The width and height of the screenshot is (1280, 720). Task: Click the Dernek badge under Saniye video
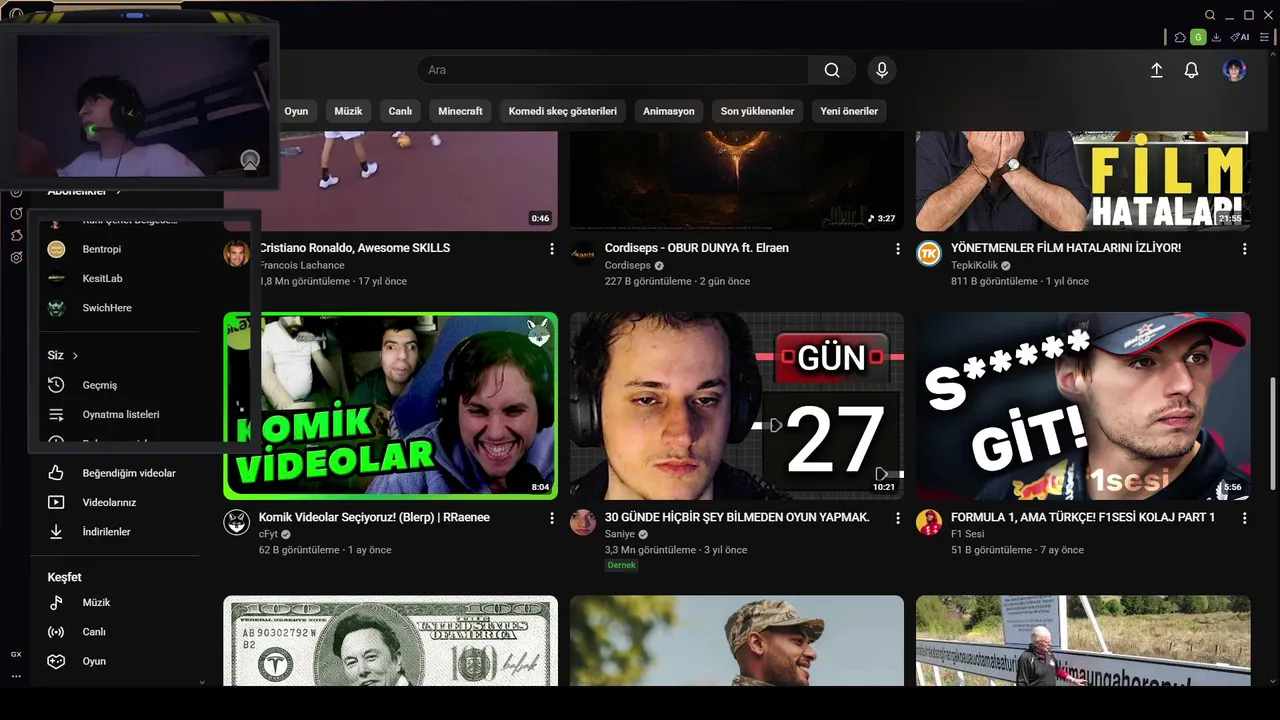pyautogui.click(x=622, y=565)
